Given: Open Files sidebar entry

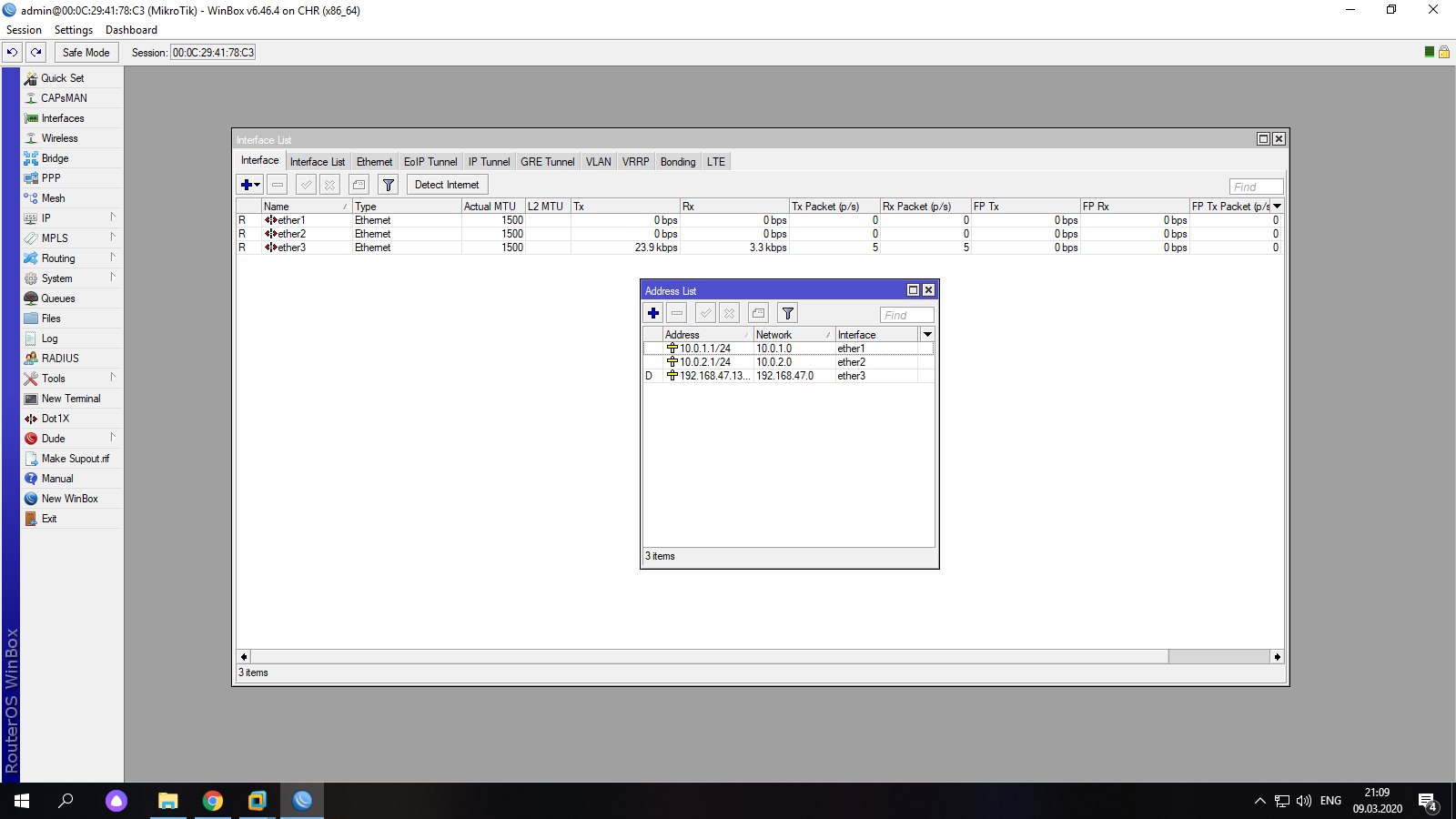Looking at the screenshot, I should [72, 318].
